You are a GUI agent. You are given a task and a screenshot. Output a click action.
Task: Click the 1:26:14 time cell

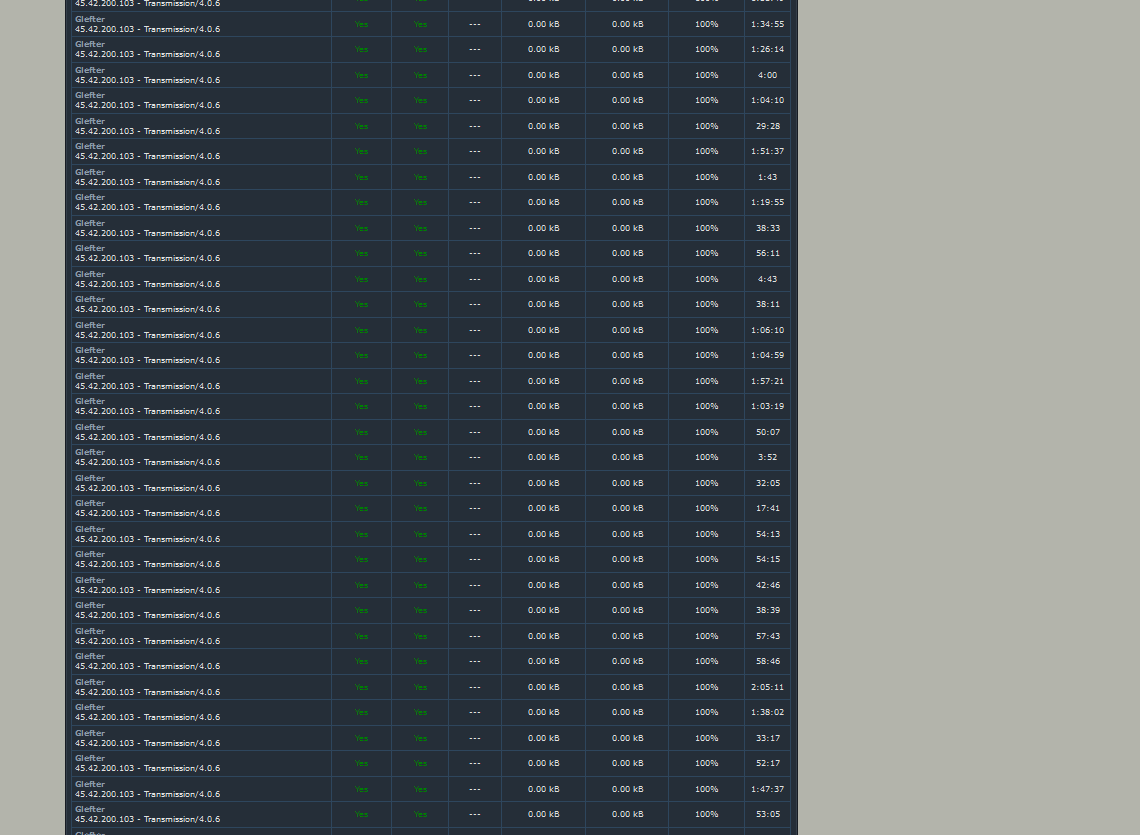pyautogui.click(x=767, y=49)
